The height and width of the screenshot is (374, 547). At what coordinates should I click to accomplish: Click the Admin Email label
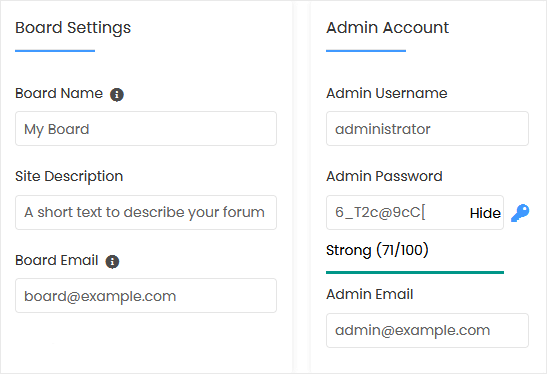370,294
